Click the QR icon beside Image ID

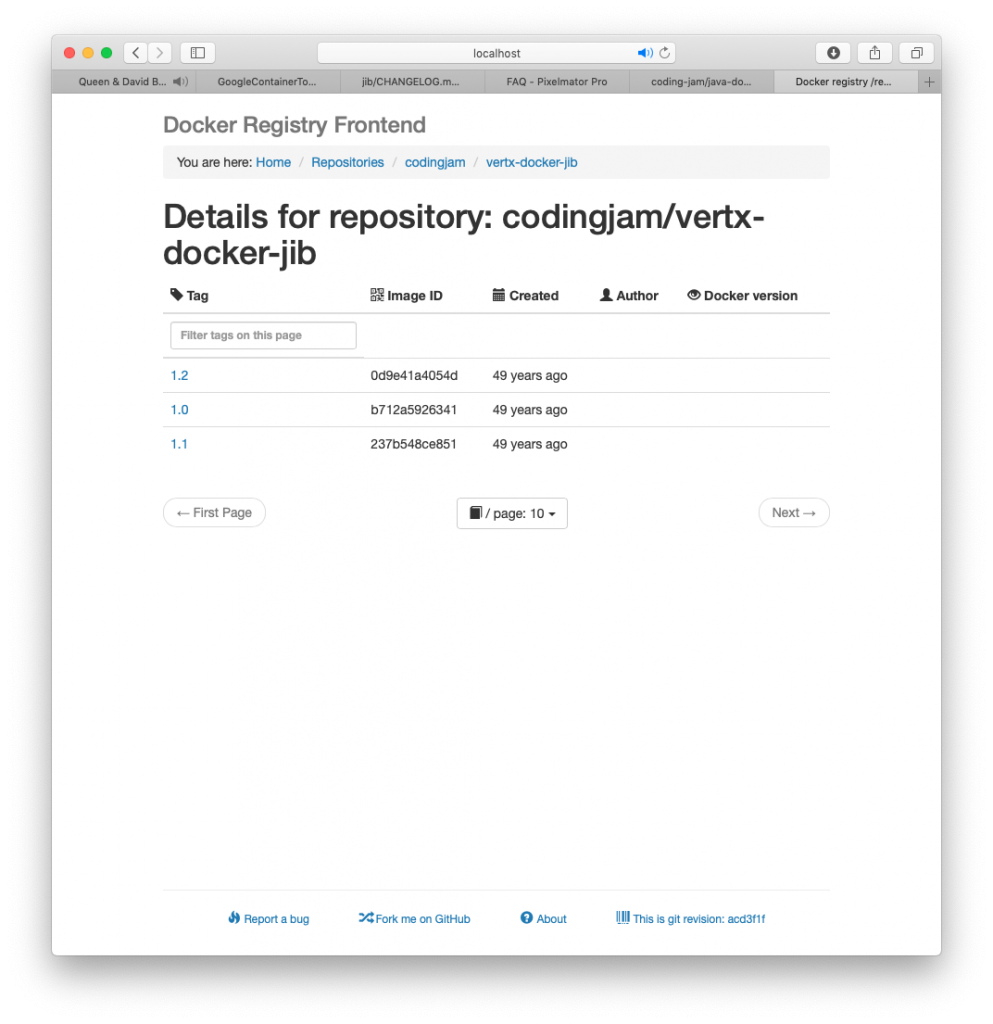(377, 295)
